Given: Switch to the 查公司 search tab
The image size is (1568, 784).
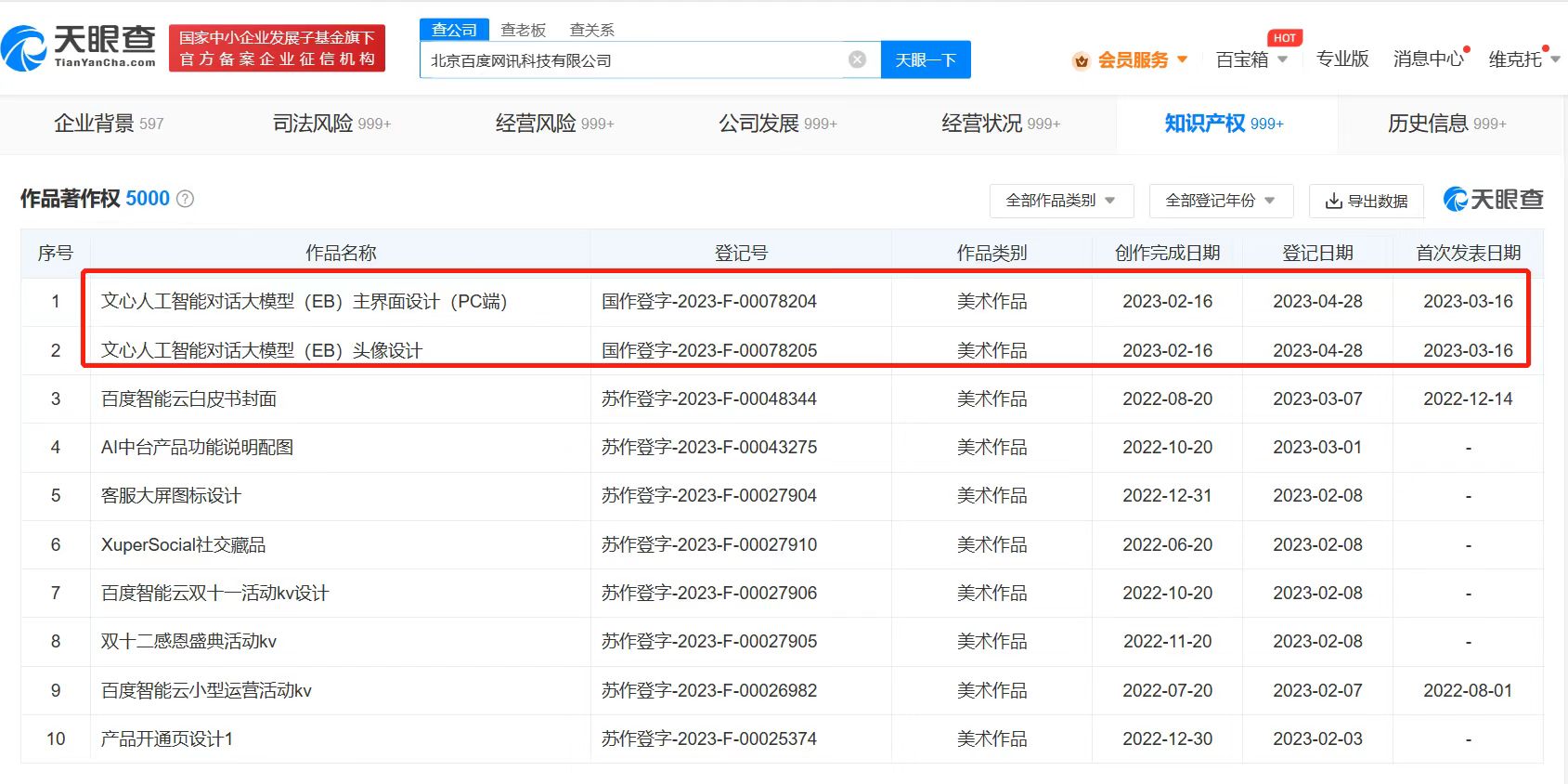Looking at the screenshot, I should (454, 30).
